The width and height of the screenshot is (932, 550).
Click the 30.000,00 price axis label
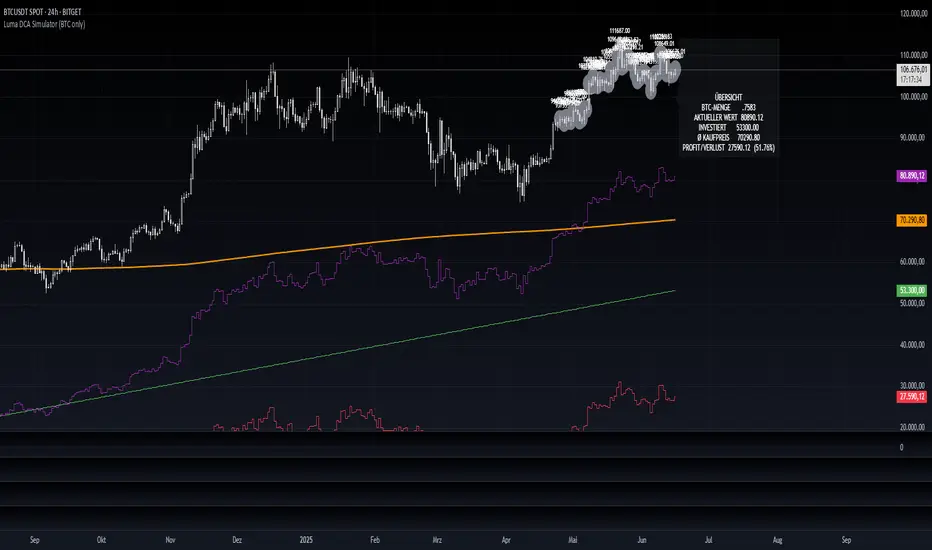(x=913, y=385)
